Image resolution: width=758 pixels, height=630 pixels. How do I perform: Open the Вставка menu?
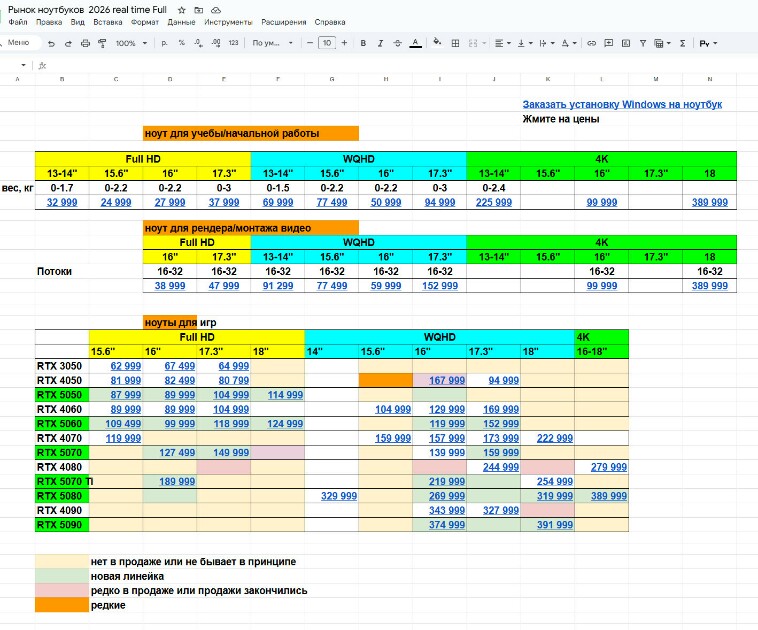click(107, 22)
